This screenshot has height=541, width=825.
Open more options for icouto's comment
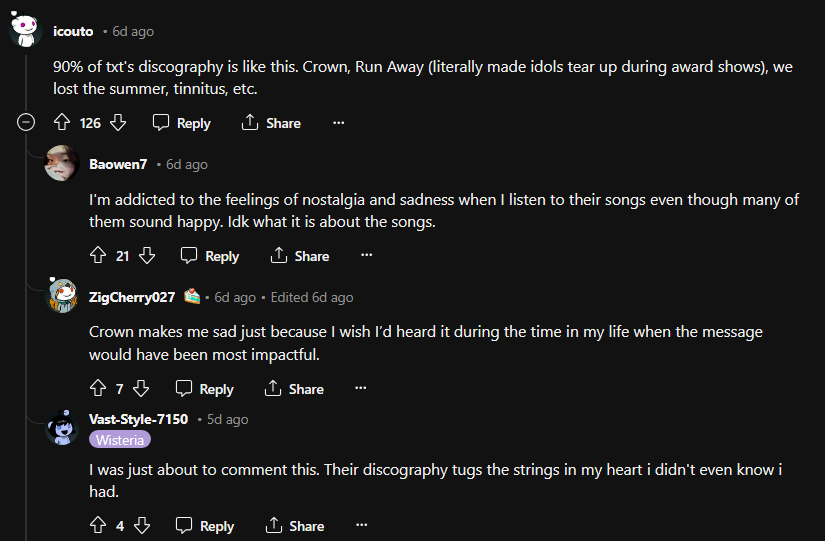click(338, 123)
